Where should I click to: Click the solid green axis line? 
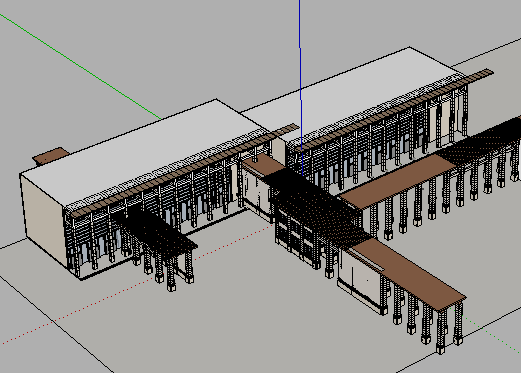tap(81, 66)
